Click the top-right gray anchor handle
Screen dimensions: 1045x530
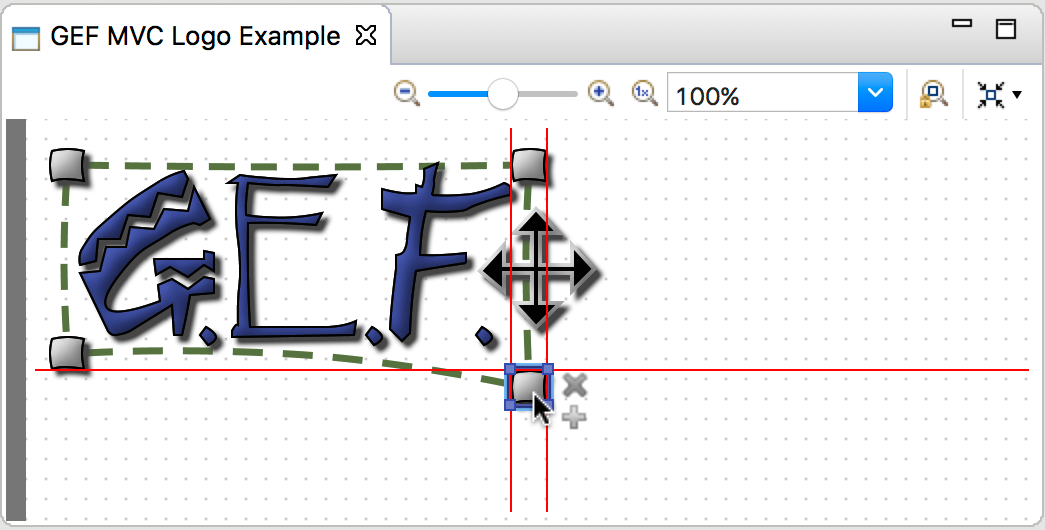pos(529,165)
